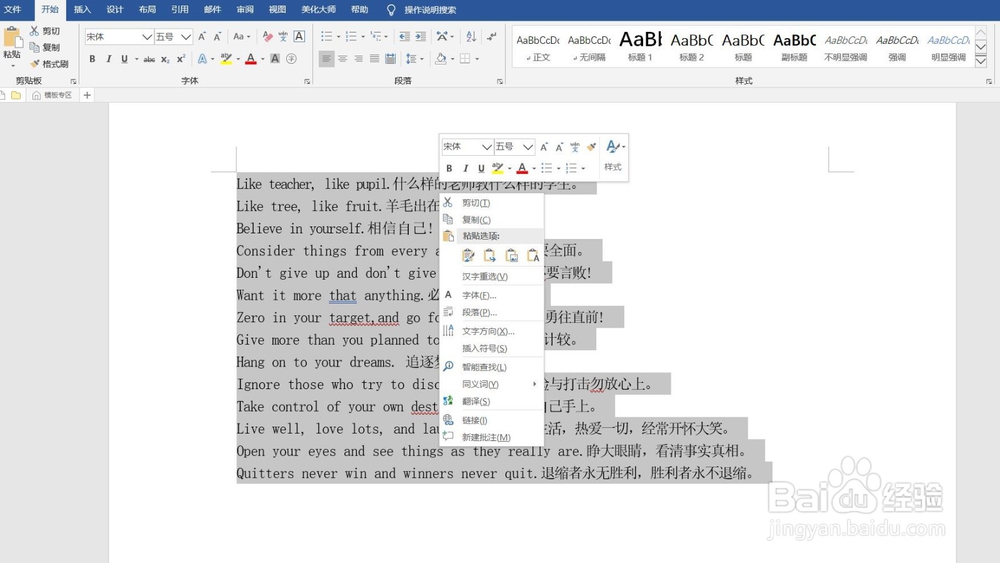Image resolution: width=1000 pixels, height=563 pixels.
Task: Open ribbon font name dropdown (宋体)
Action: [x=147, y=37]
